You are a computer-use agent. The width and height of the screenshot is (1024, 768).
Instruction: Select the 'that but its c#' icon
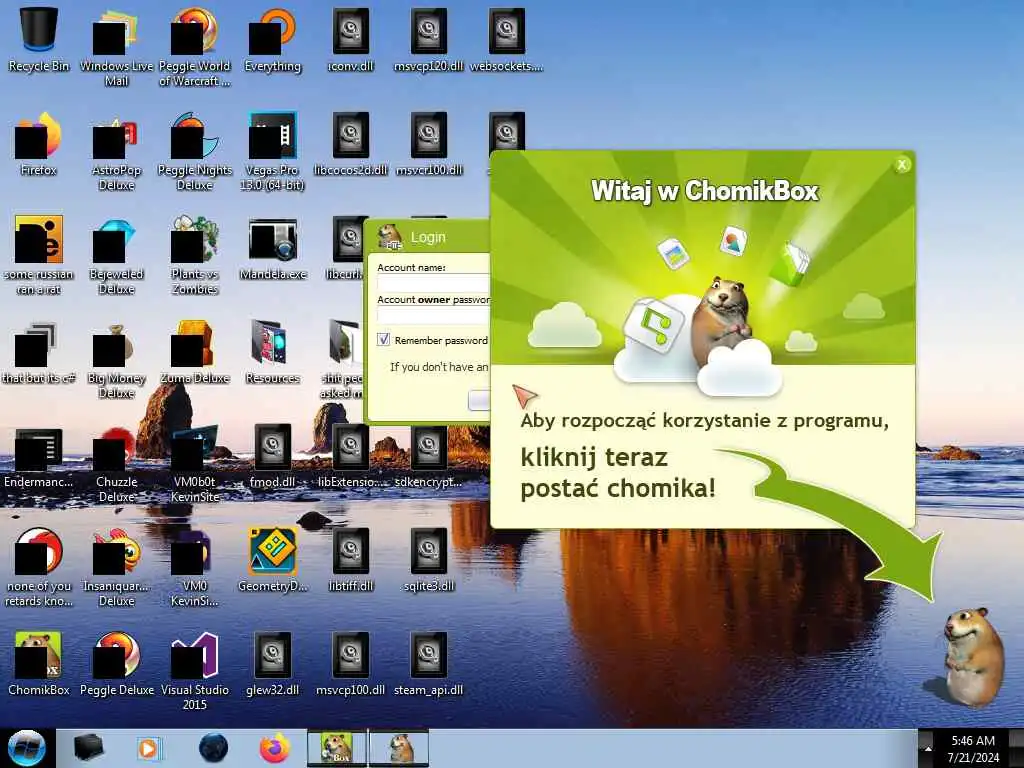[x=39, y=351]
